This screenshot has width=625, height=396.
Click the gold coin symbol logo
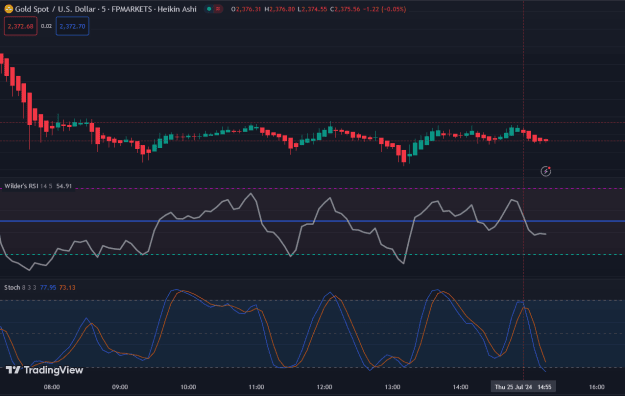8,9
